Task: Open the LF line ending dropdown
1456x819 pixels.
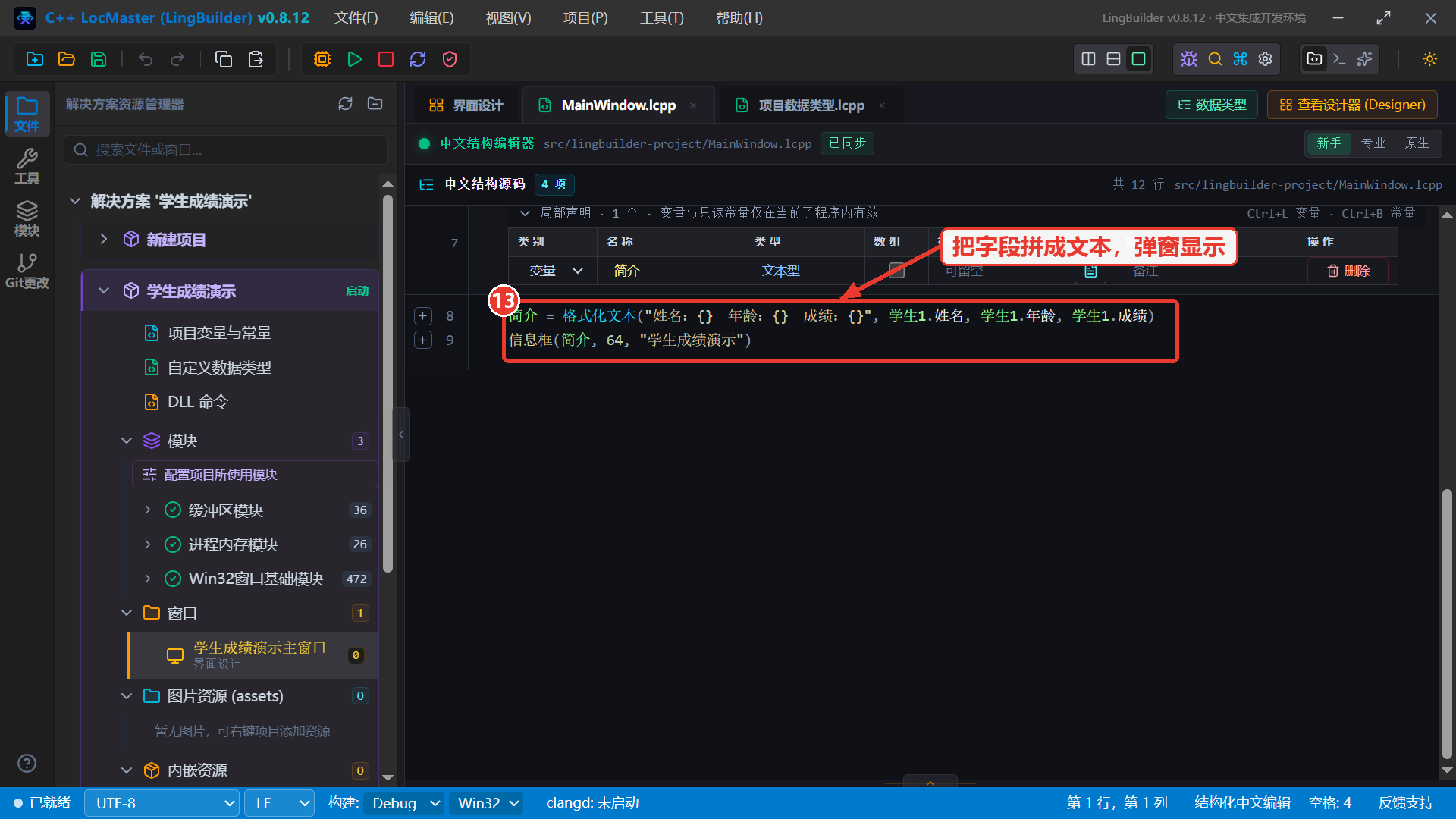Action: click(x=279, y=803)
